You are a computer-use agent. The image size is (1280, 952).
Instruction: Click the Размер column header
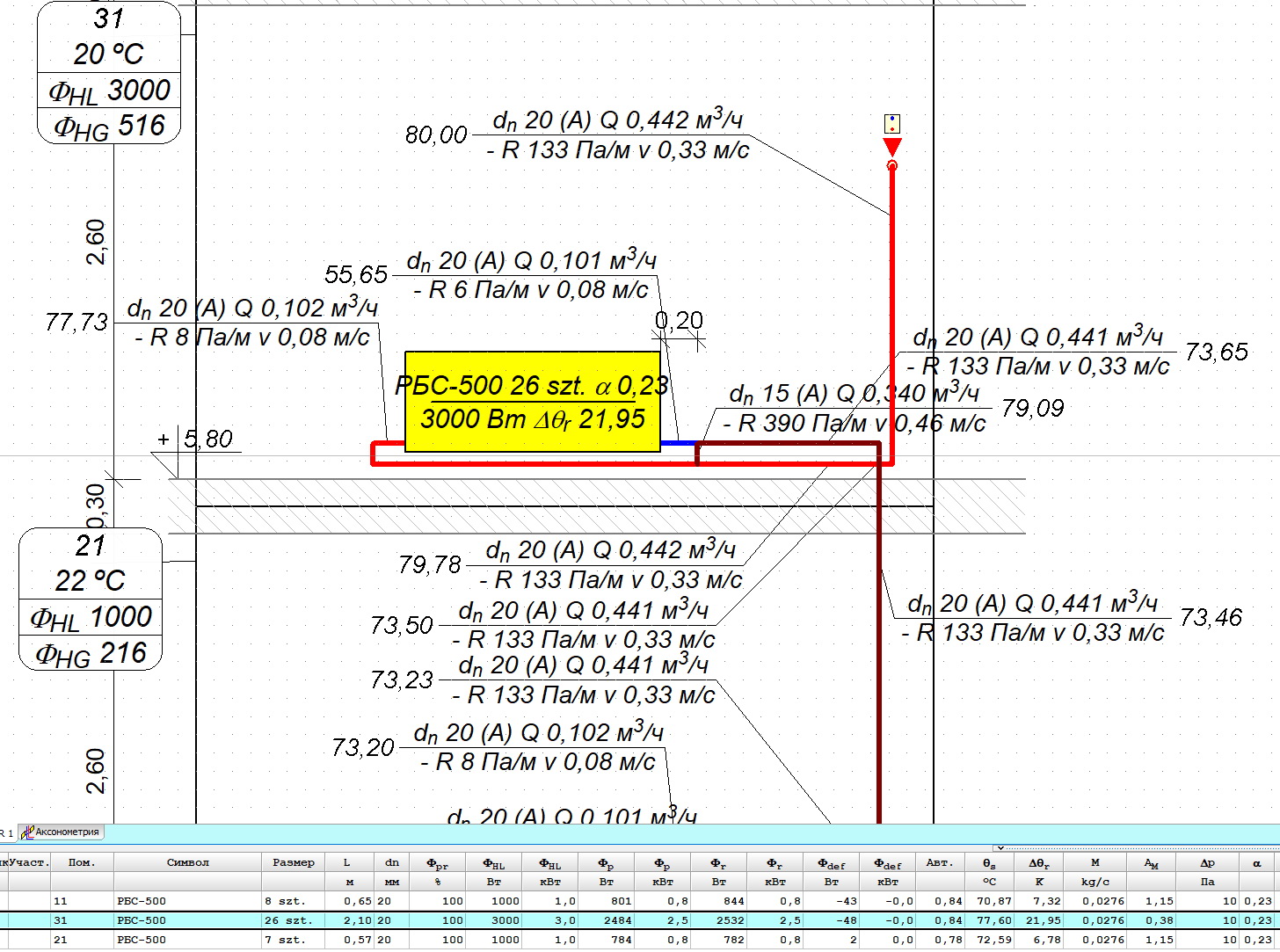pyautogui.click(x=293, y=862)
